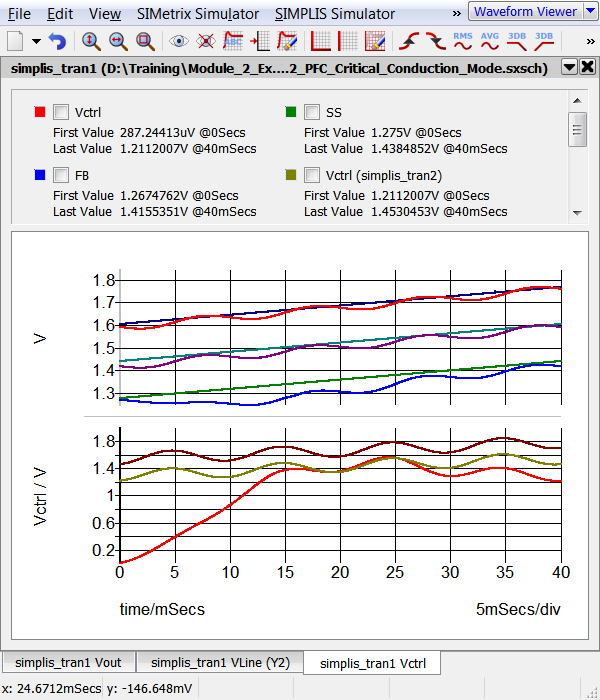
Task: Enable the FB curve checkbox
Action: click(61, 175)
